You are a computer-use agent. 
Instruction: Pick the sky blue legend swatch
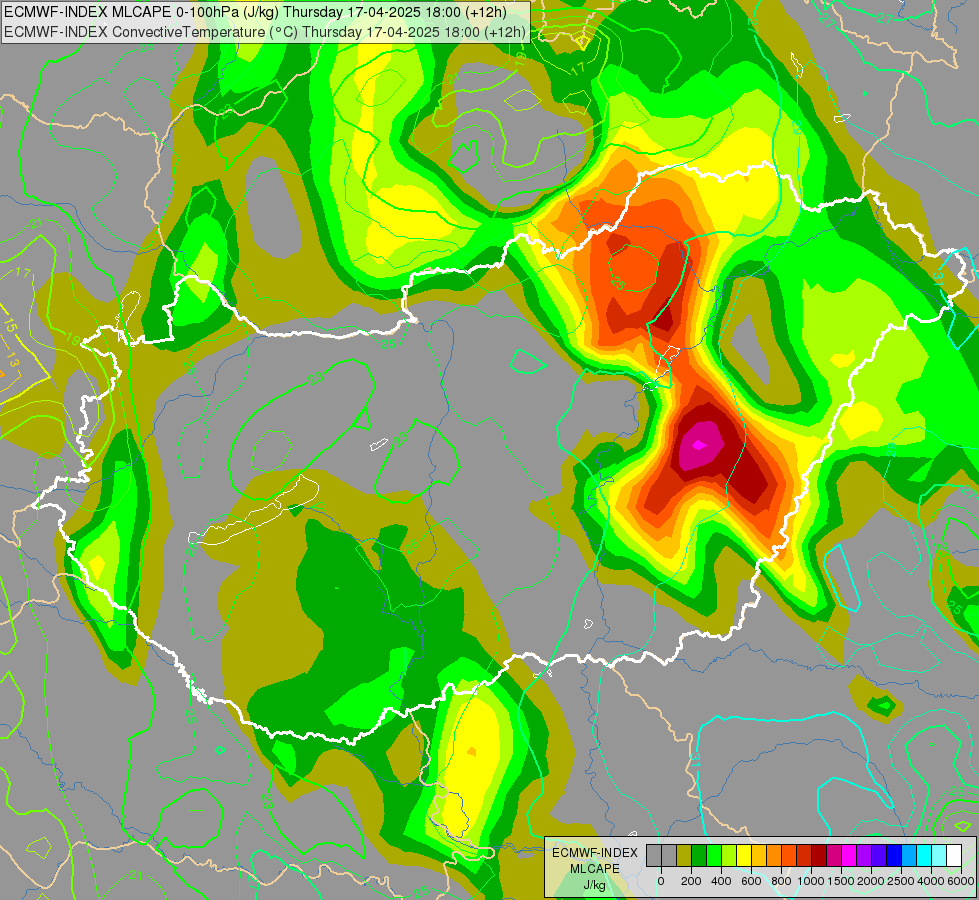click(909, 855)
